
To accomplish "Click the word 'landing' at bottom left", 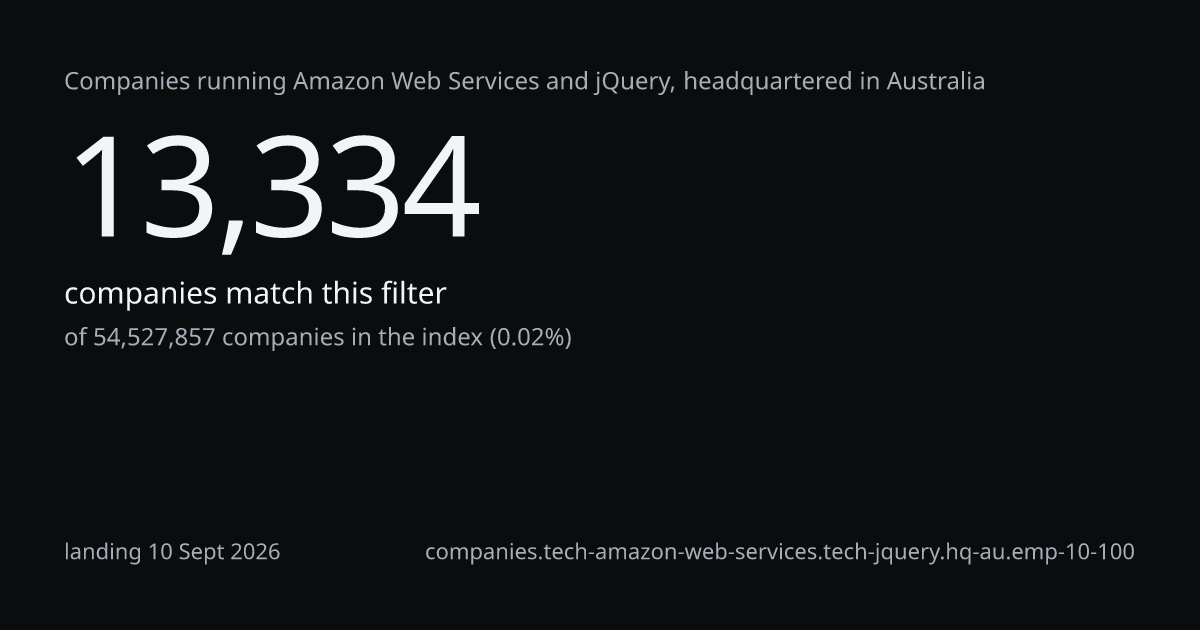I will tap(103, 553).
